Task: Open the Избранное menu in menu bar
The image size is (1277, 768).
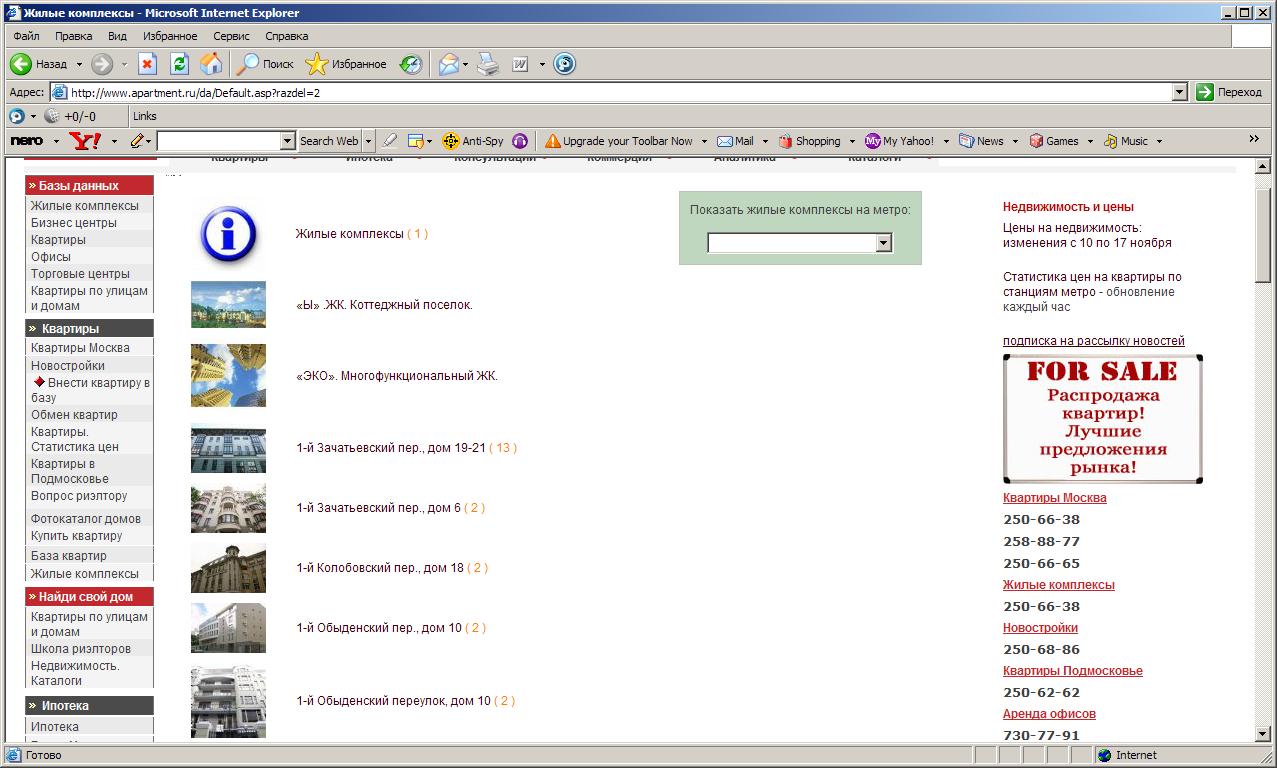Action: (170, 36)
